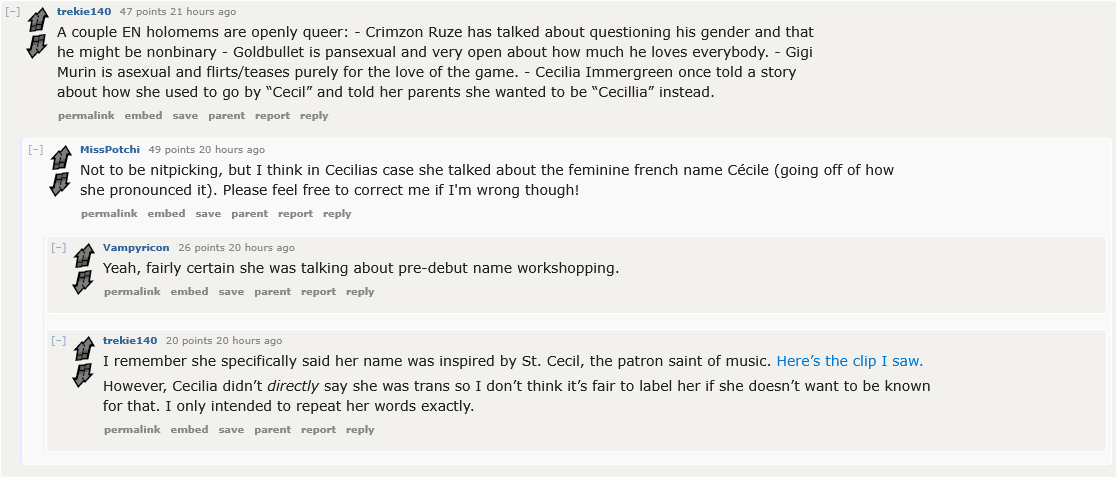Reply to MissPotchi's comment
Image resolution: width=1117 pixels, height=478 pixels.
click(337, 214)
